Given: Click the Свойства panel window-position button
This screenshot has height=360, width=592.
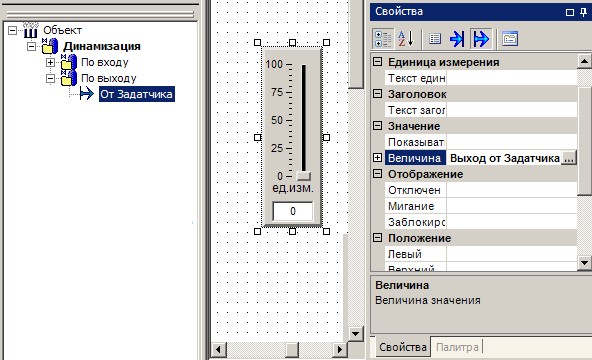Looking at the screenshot, I should click(x=570, y=12).
